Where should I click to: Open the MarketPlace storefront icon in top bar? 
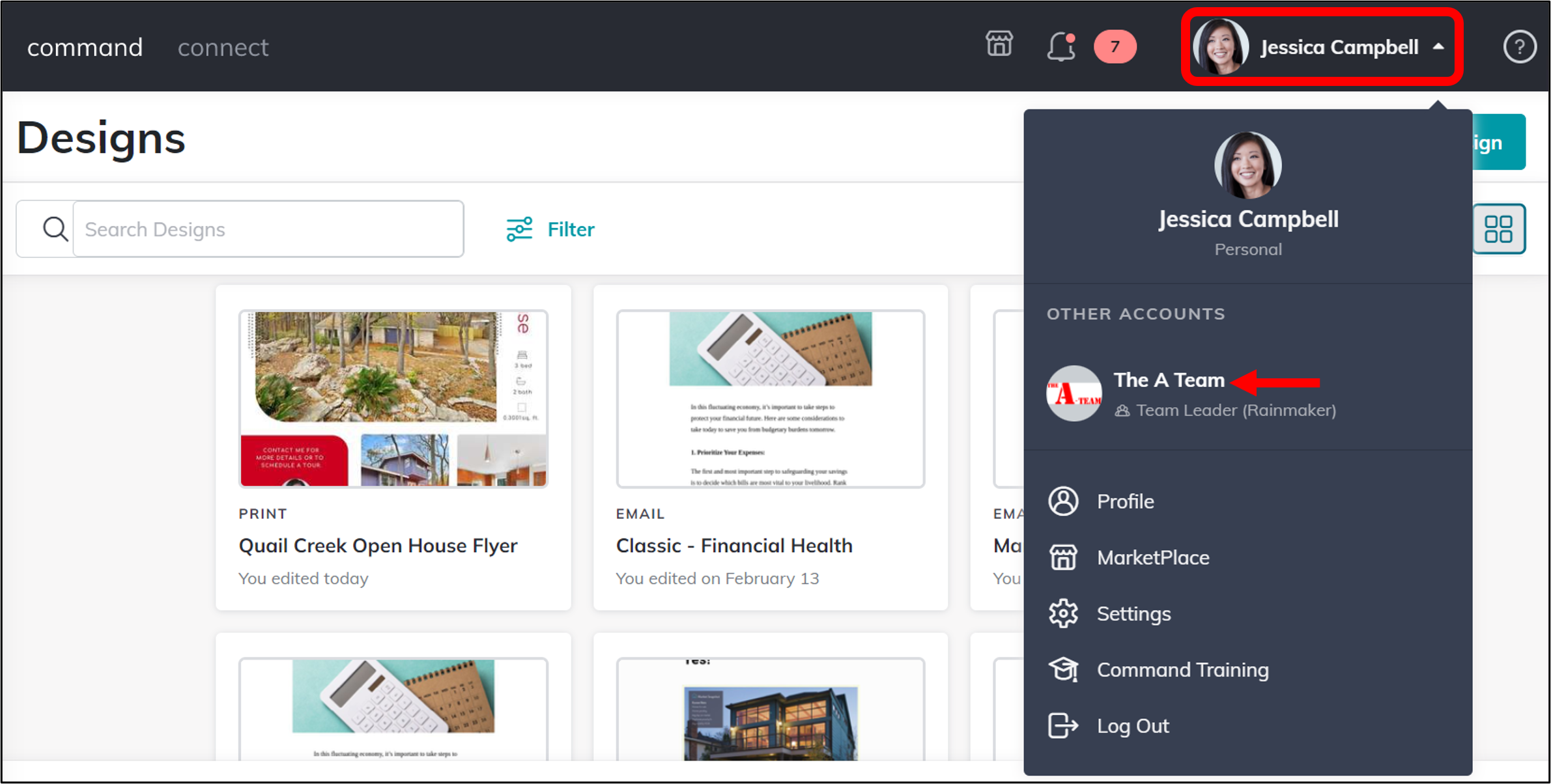coord(999,46)
